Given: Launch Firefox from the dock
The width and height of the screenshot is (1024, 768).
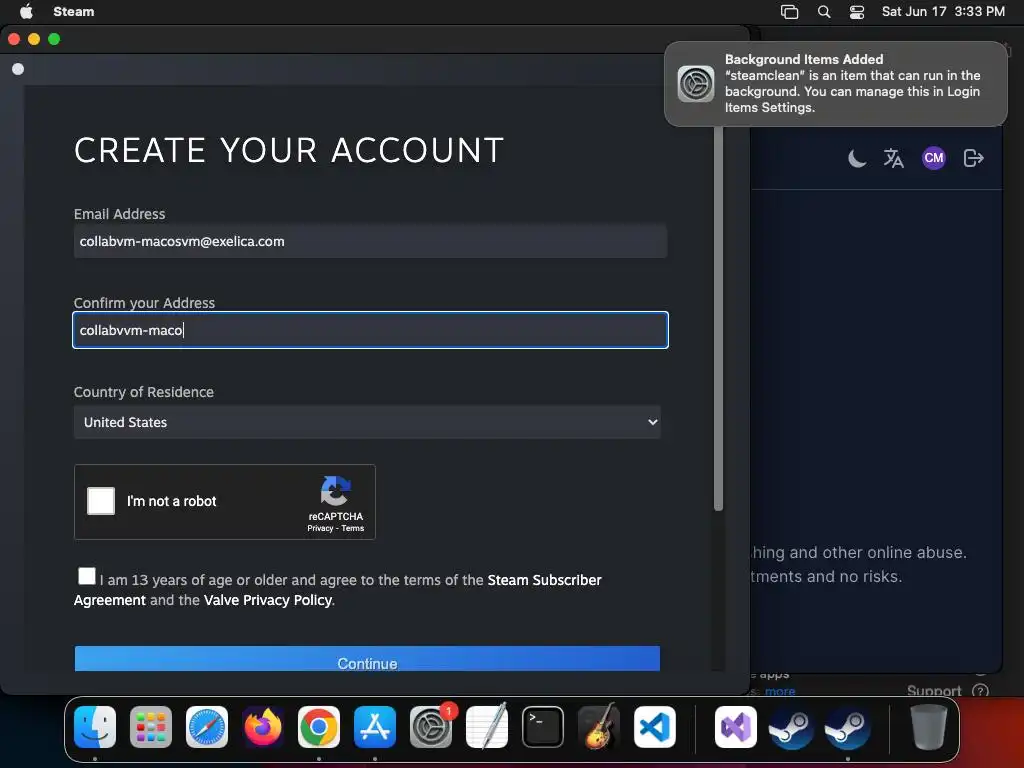Looking at the screenshot, I should click(263, 727).
